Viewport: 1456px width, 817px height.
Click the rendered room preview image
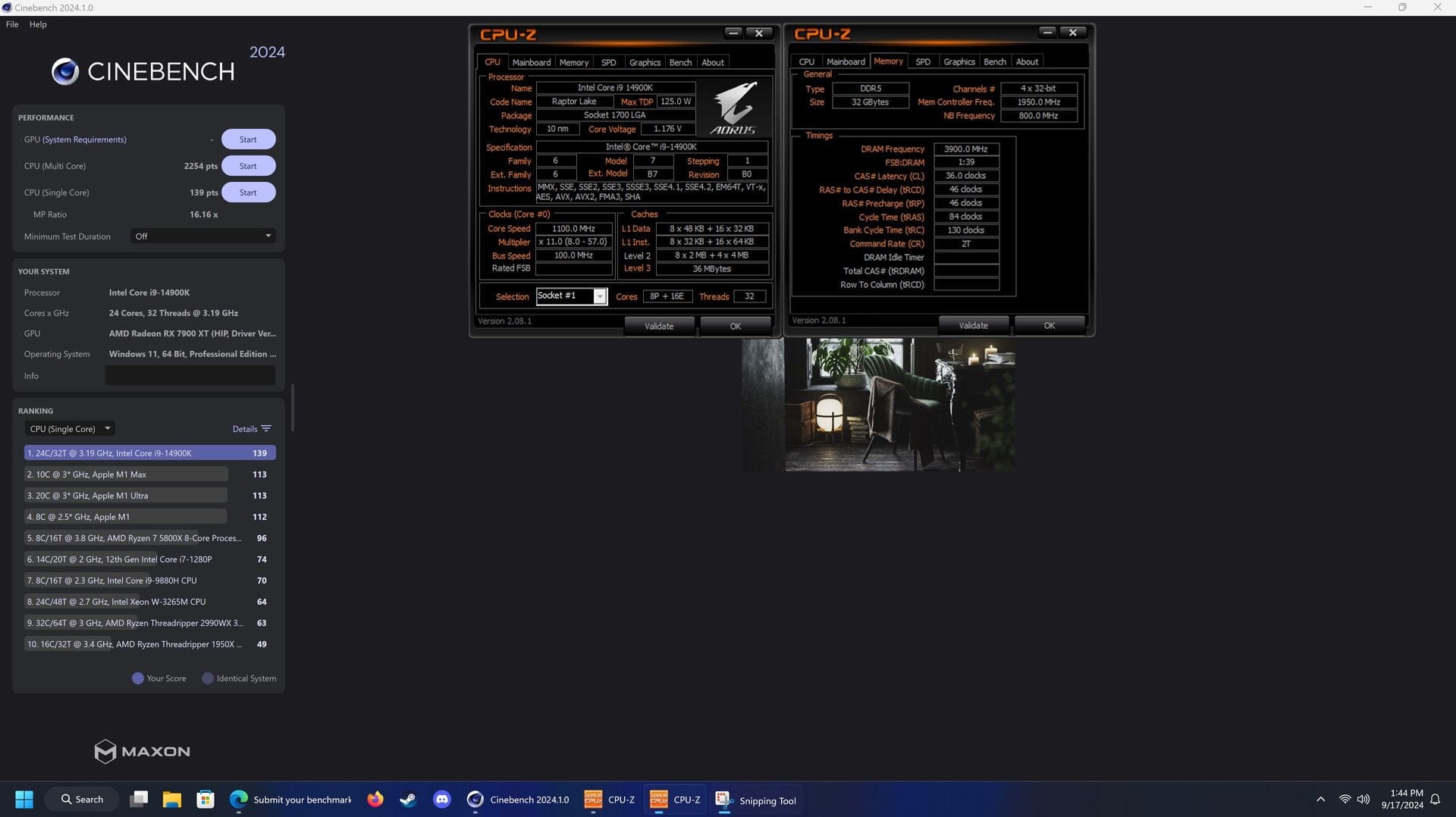pos(878,405)
